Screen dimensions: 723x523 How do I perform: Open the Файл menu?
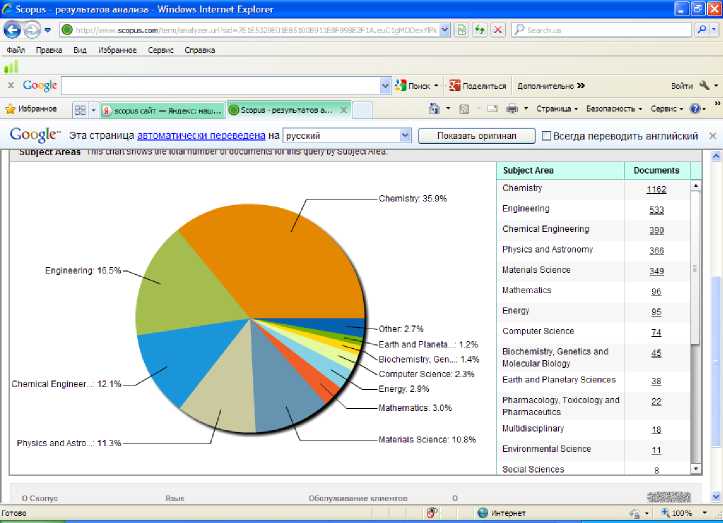(16, 50)
